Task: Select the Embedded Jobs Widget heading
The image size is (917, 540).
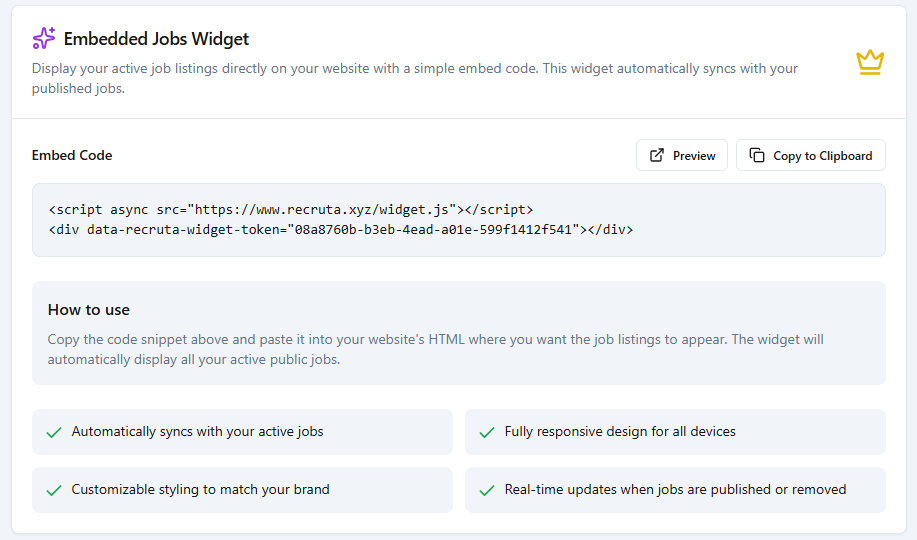Action: (x=156, y=39)
